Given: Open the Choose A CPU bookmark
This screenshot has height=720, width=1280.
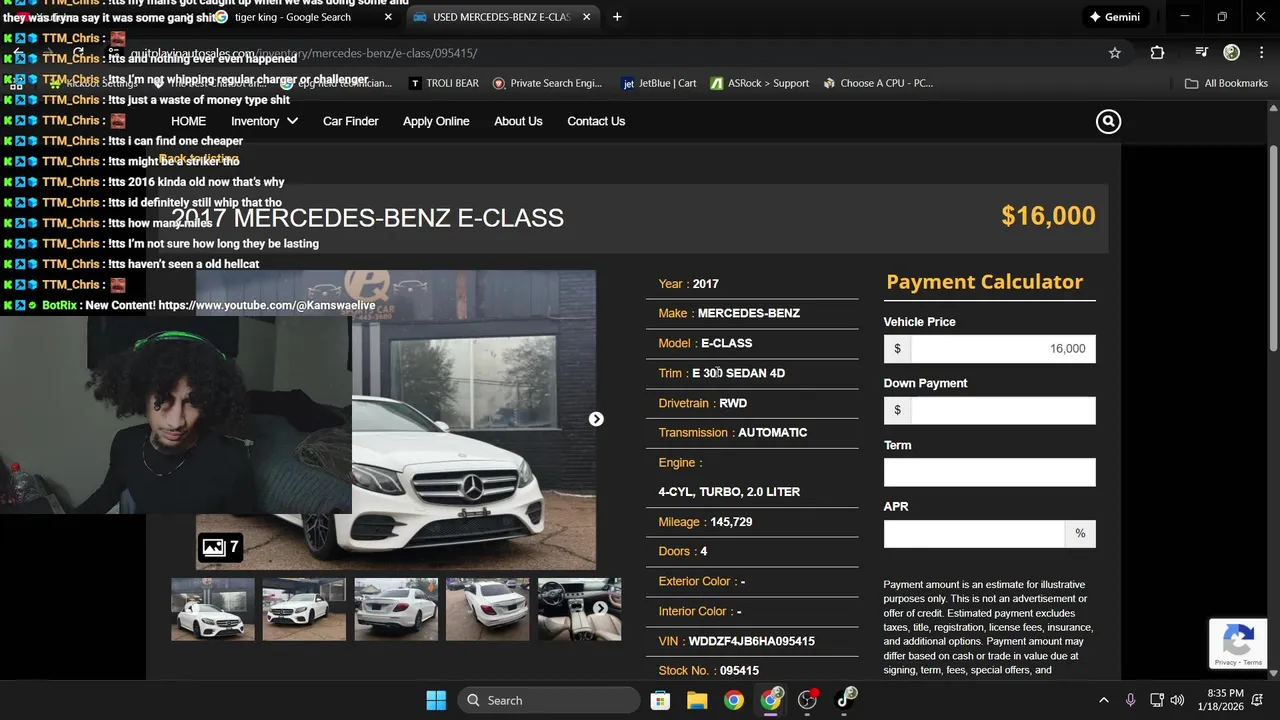Looking at the screenshot, I should (879, 83).
